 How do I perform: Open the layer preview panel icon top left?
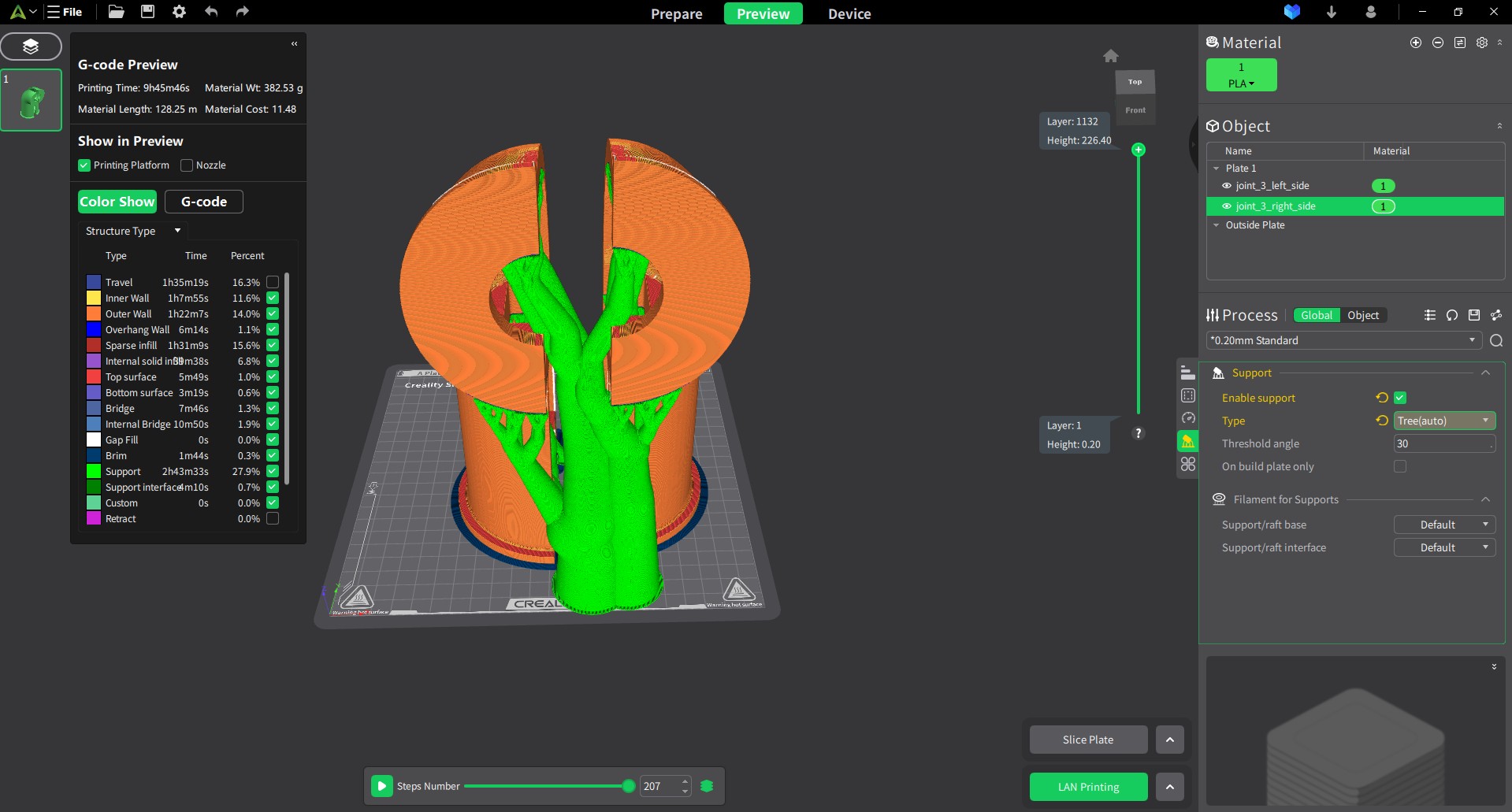pyautogui.click(x=32, y=46)
